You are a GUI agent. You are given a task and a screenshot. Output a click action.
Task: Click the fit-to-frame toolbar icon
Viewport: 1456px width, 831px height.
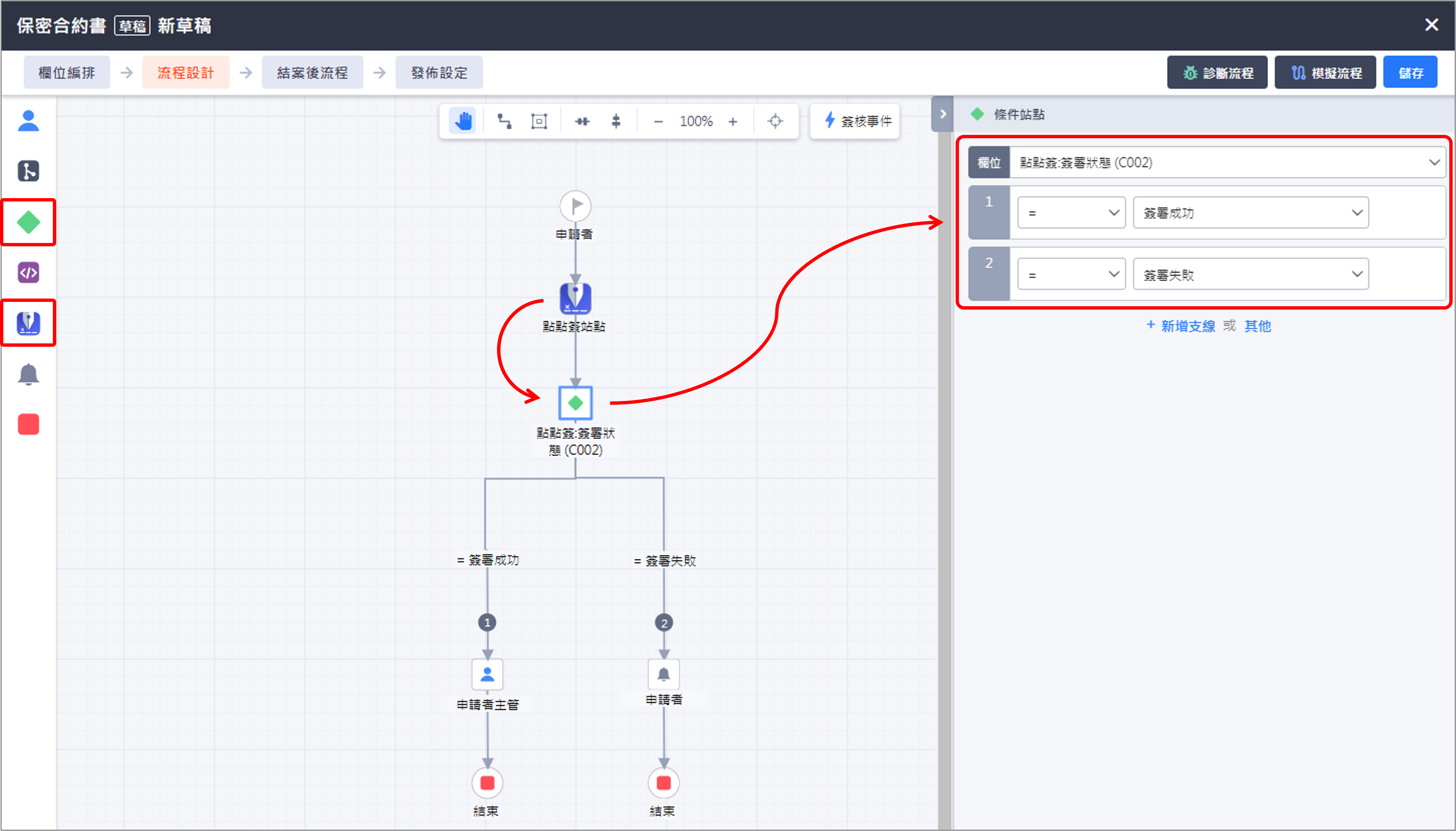[x=539, y=121]
